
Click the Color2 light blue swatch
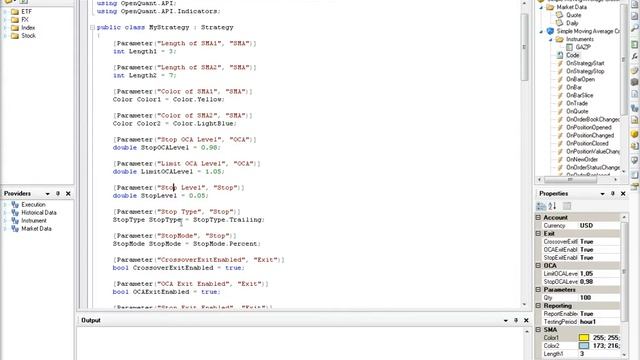[584, 346]
